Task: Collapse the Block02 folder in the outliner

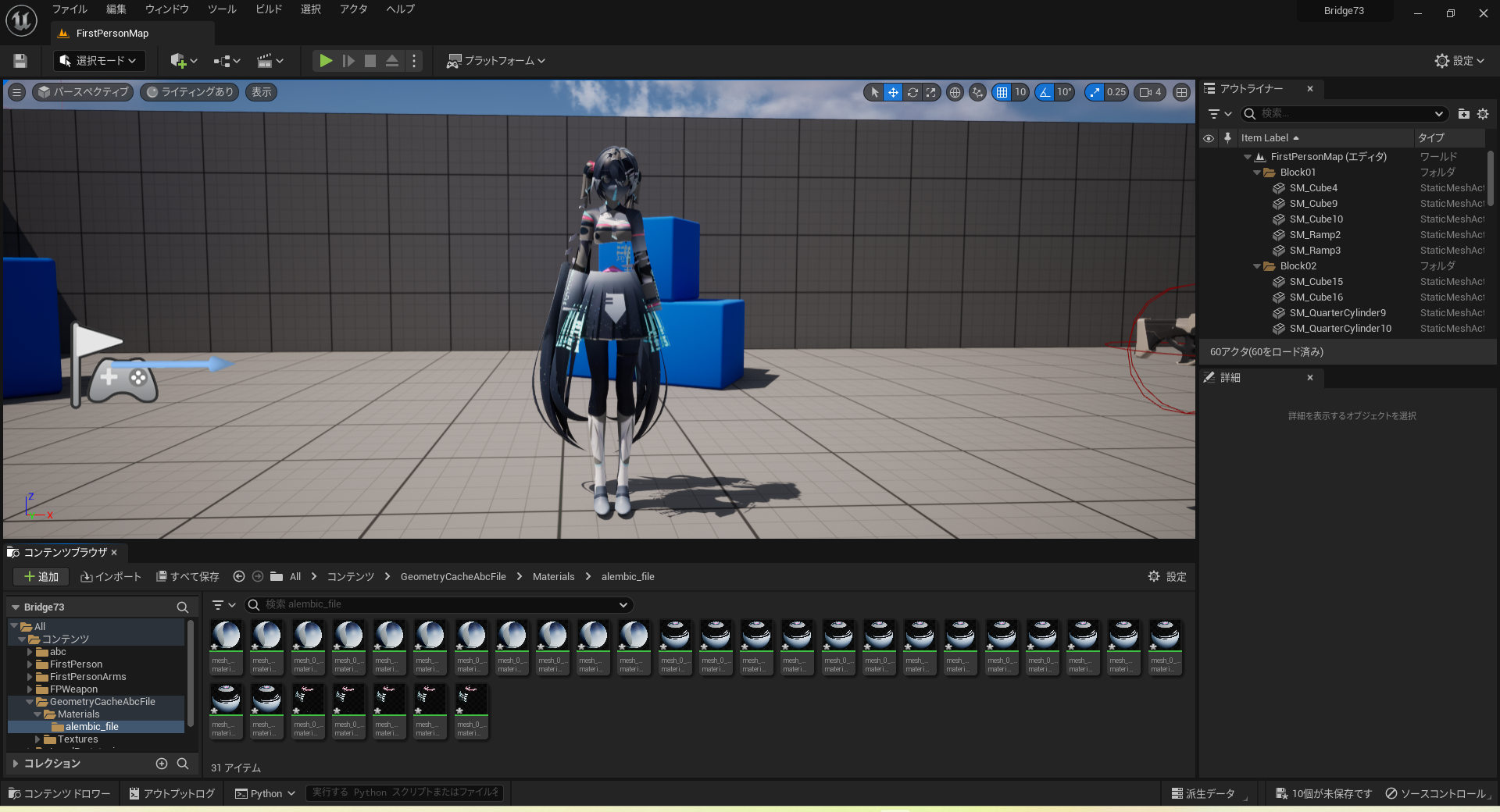Action: [x=1257, y=265]
